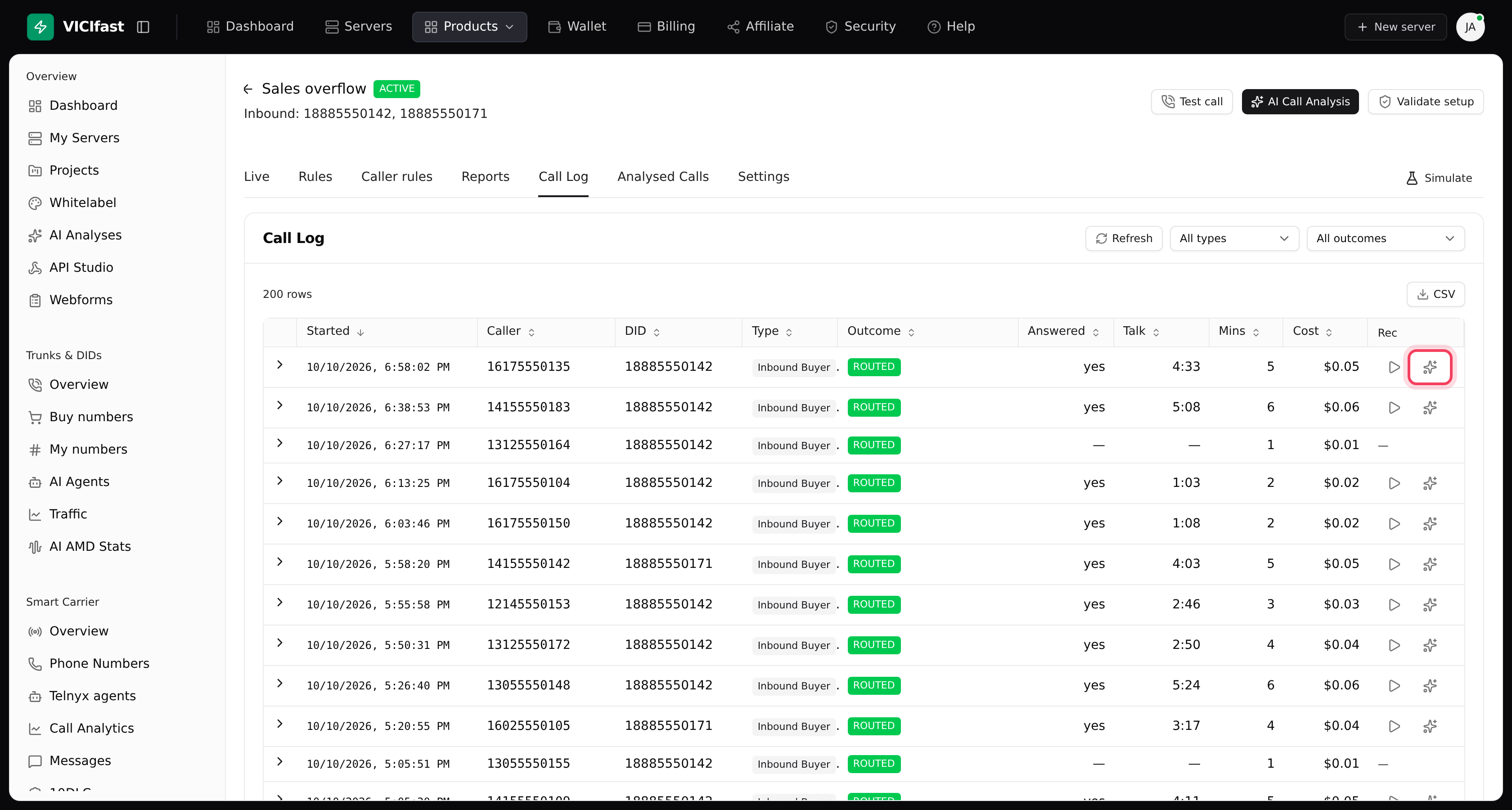
Task: Sort the table by Started column
Action: click(335, 331)
